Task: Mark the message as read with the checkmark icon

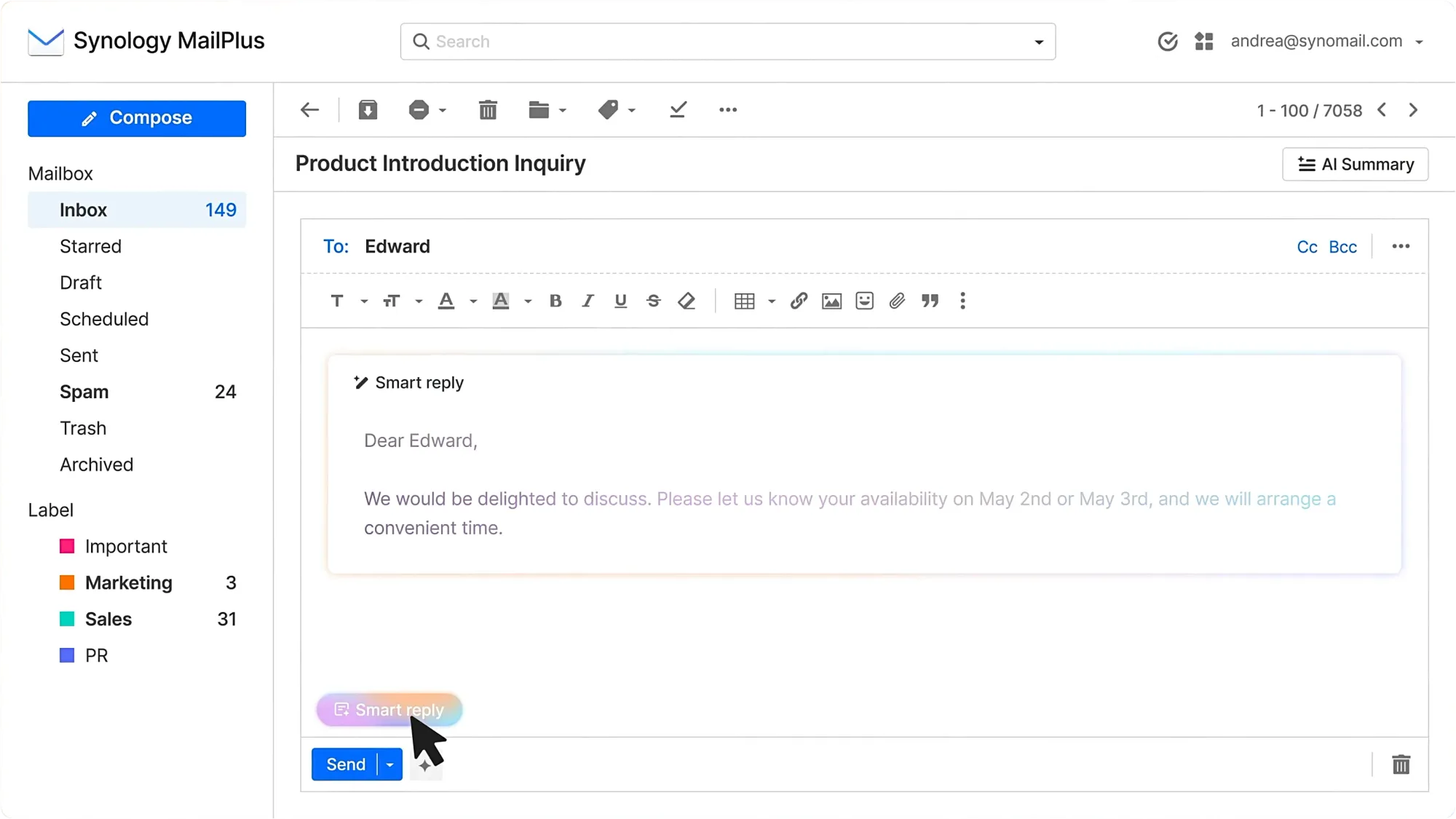Action: point(678,110)
